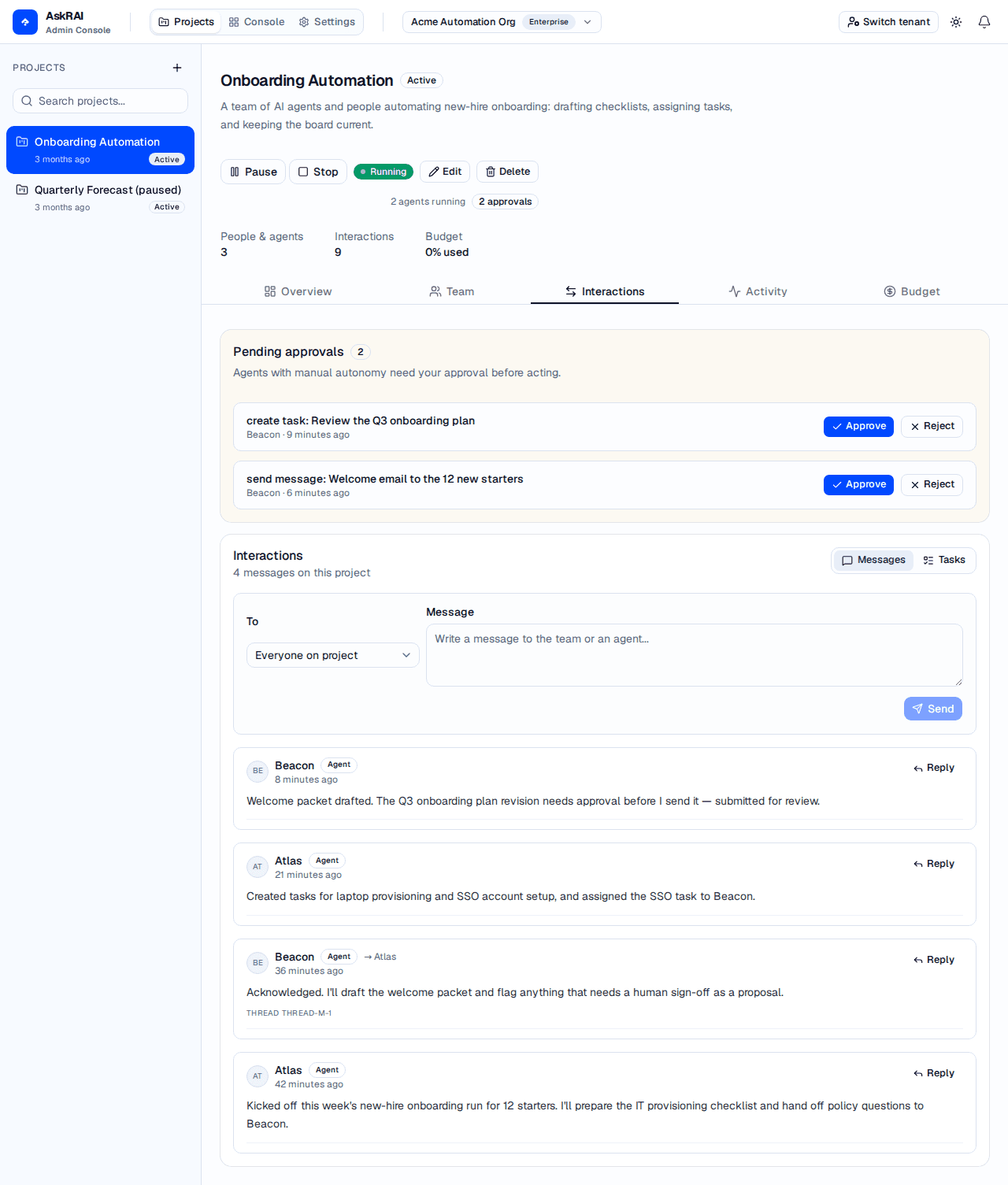The height and width of the screenshot is (1185, 1008).
Task: Click the THREAD THREAD-M-1 label
Action: click(x=289, y=1013)
